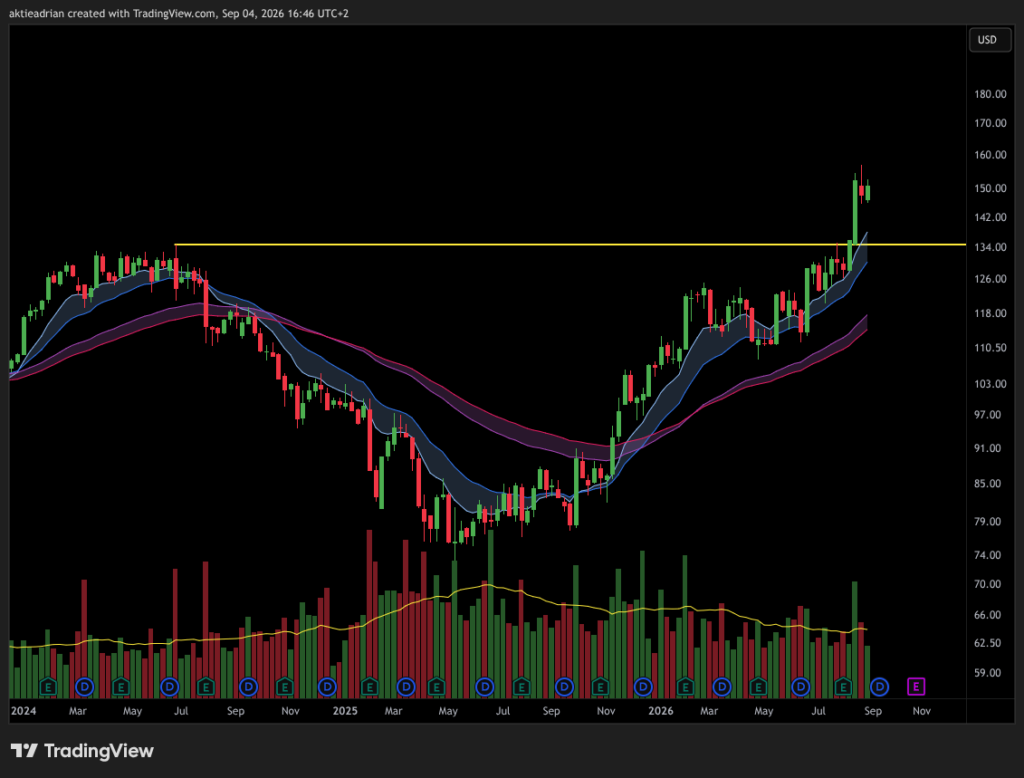Viewport: 1024px width, 778px height.
Task: Click the last green earnings E marker
Action: pos(843,687)
